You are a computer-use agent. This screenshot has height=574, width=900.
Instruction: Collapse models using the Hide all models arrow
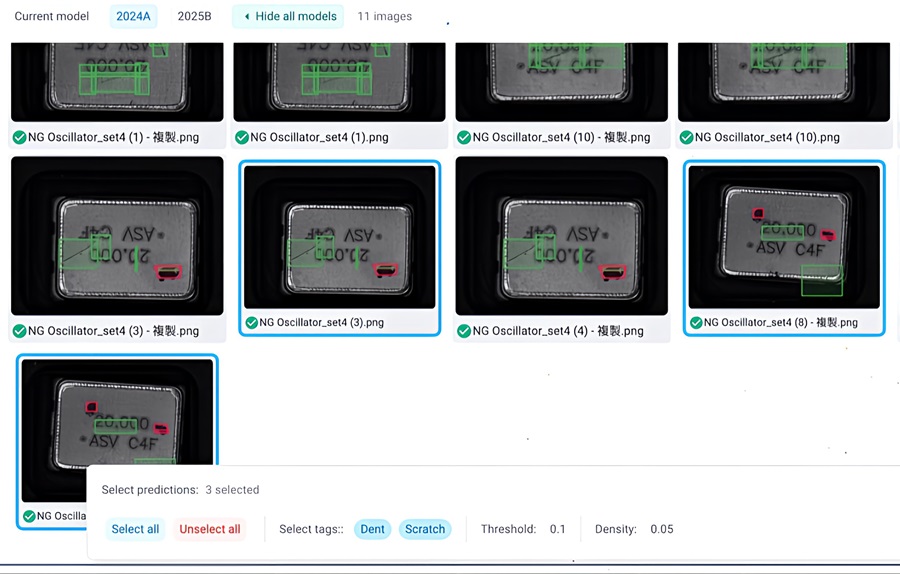[x=247, y=17]
